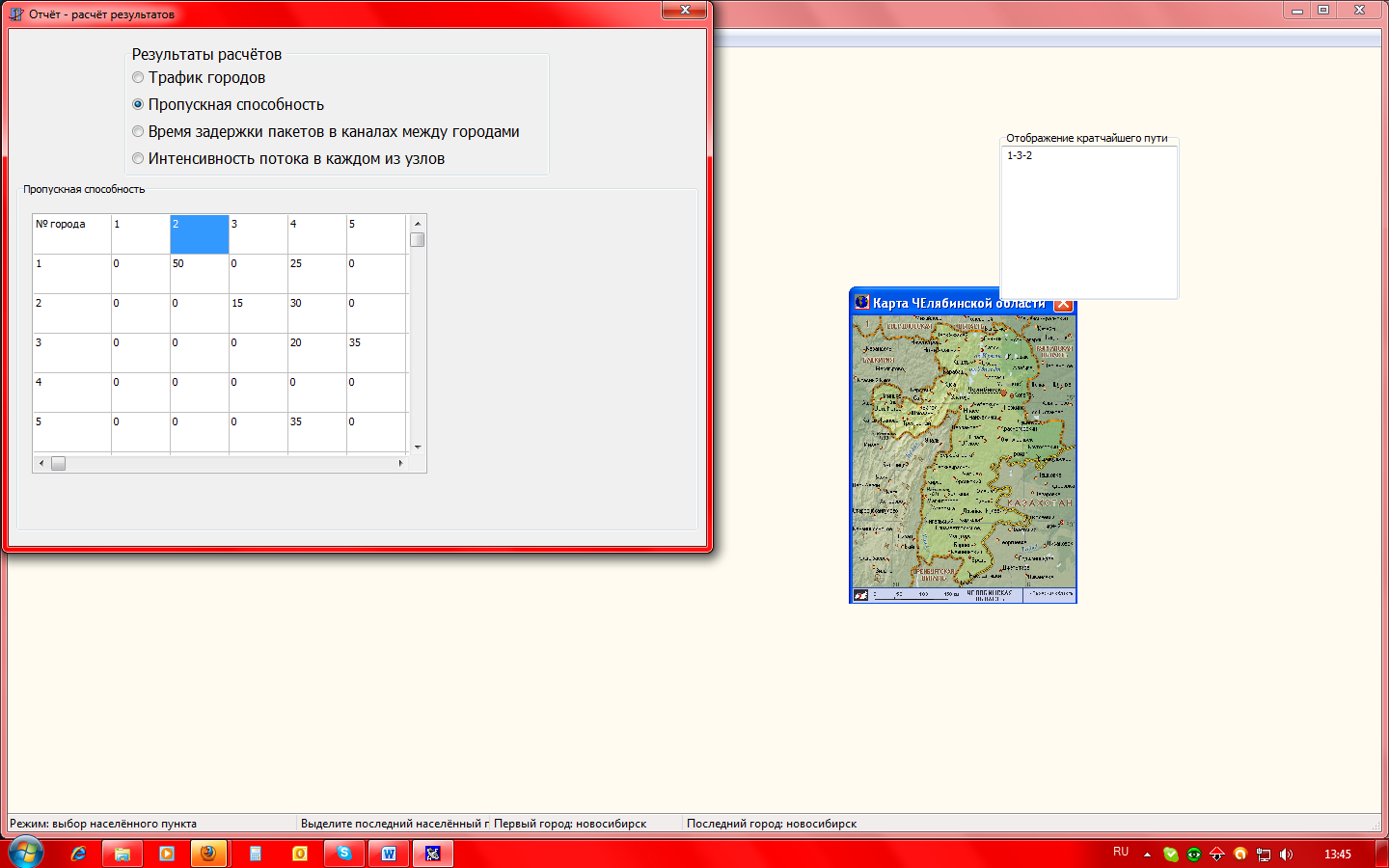Open Firefox from the taskbar
This screenshot has height=868, width=1389.
pos(207,854)
